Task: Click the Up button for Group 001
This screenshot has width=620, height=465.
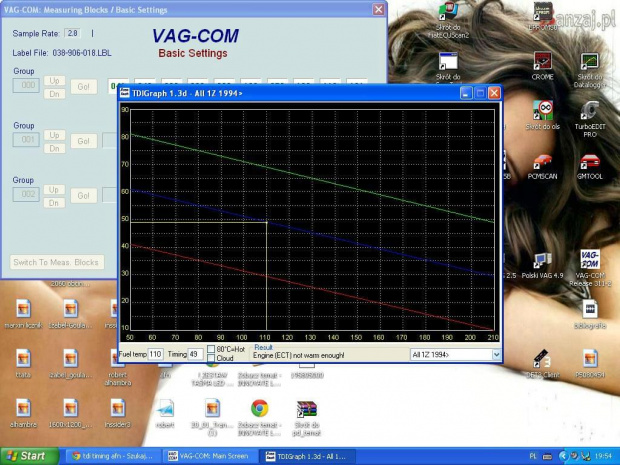Action: coord(54,135)
